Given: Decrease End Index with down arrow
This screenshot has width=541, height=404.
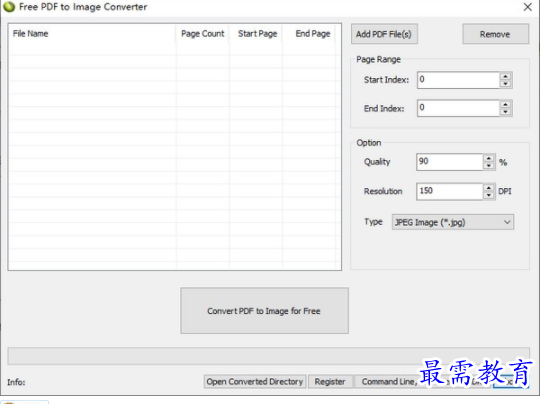Looking at the screenshot, I should click(505, 112).
